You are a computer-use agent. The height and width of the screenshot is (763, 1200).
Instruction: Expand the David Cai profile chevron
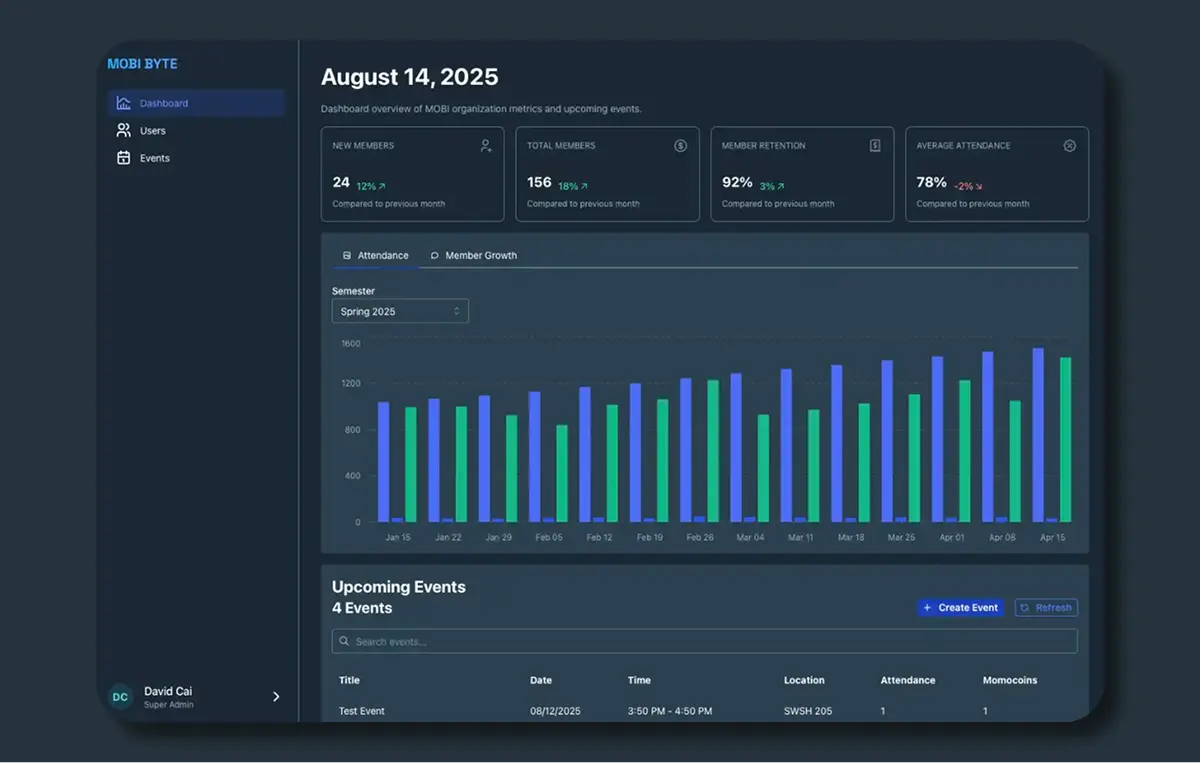(276, 697)
